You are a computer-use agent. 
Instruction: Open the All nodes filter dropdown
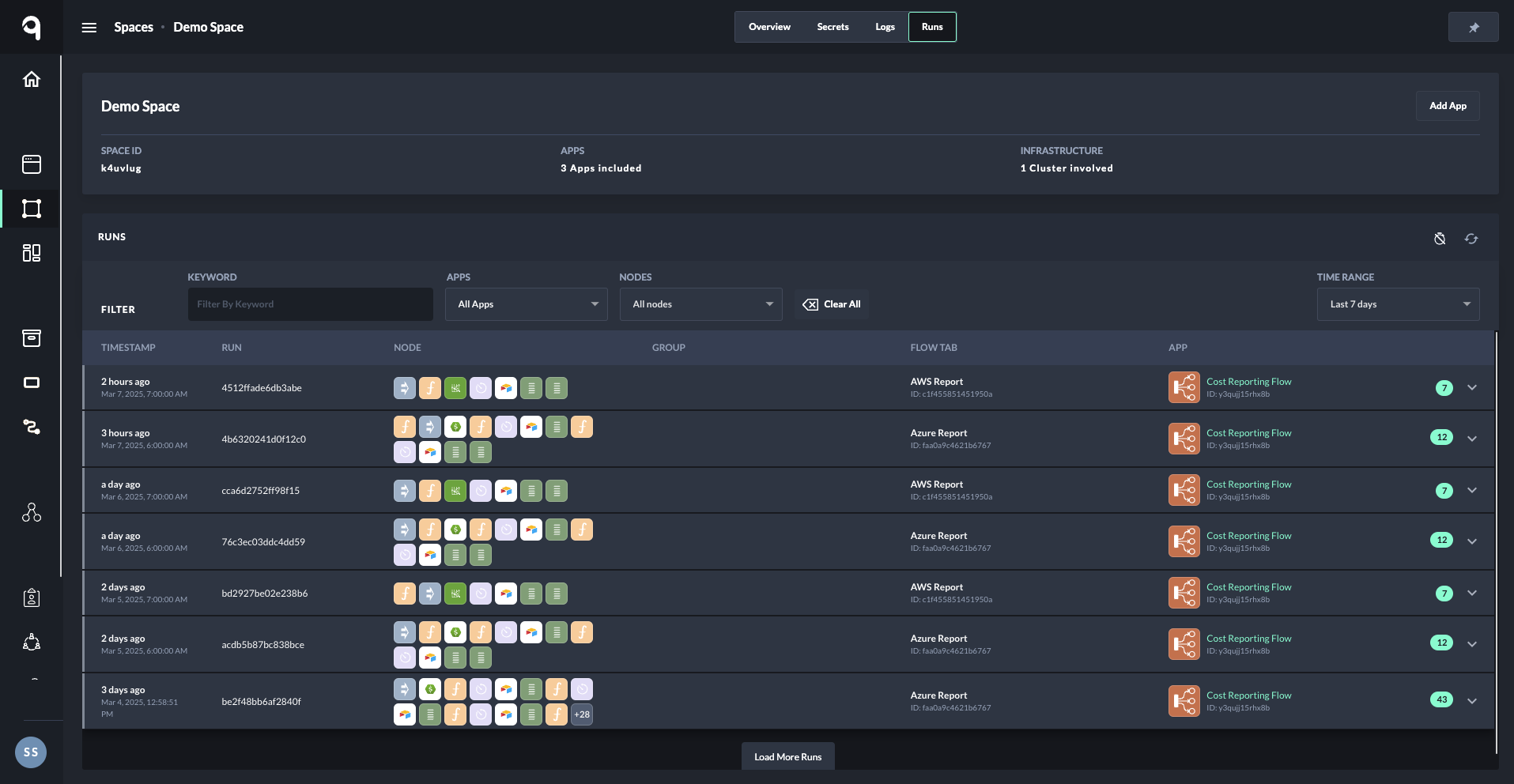tap(701, 304)
